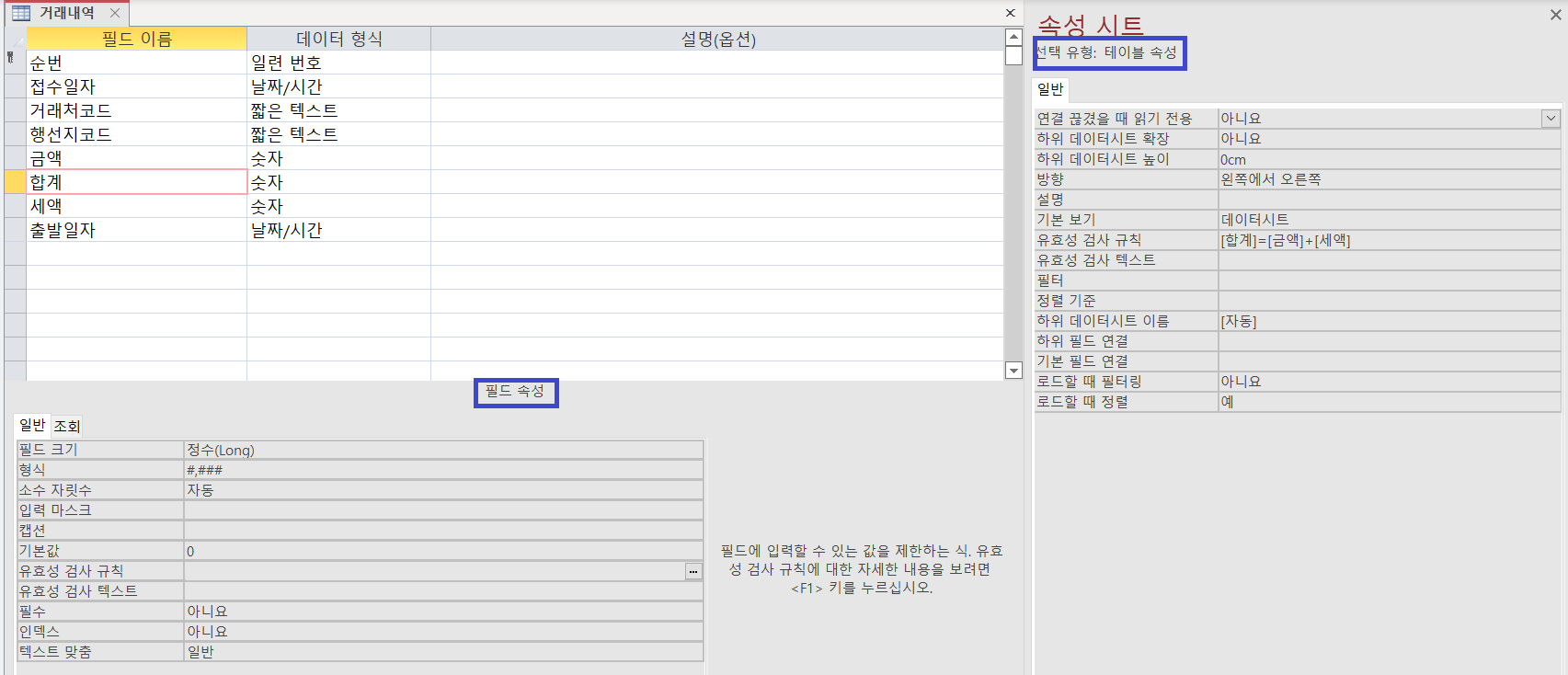Close the 속성 시트 pane

(x=1555, y=15)
